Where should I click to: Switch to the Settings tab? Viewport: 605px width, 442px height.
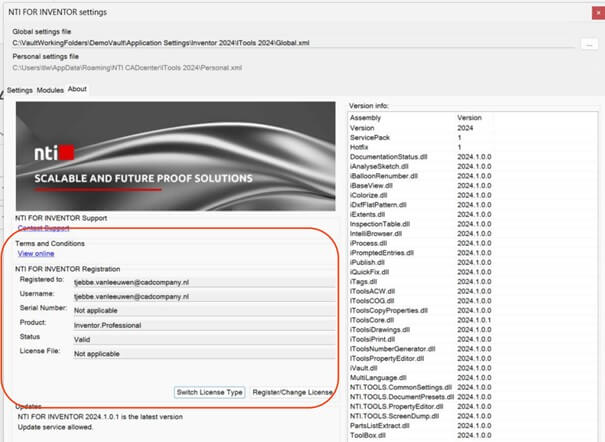point(20,90)
